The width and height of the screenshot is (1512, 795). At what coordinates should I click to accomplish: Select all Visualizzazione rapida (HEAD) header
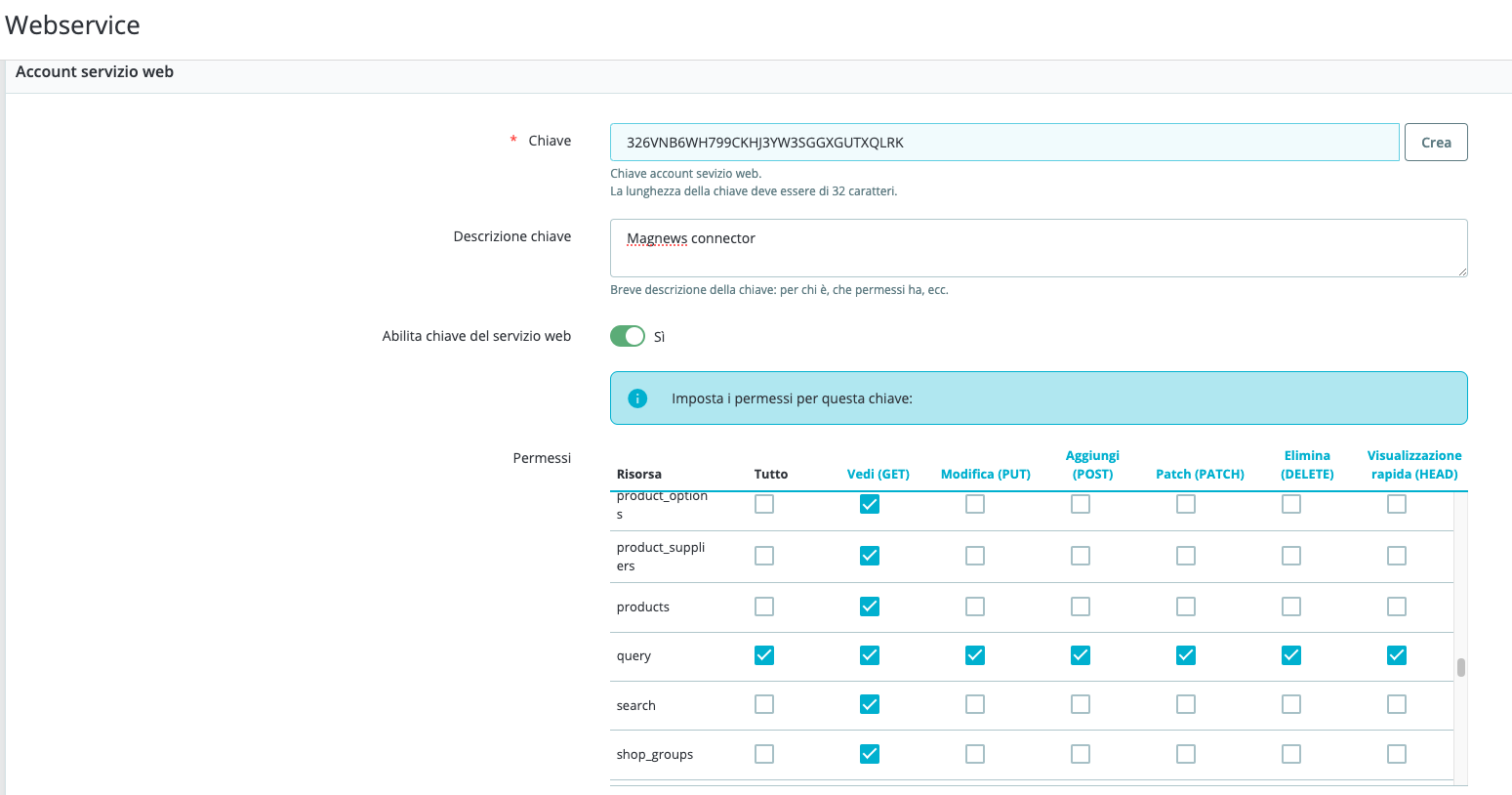1414,465
